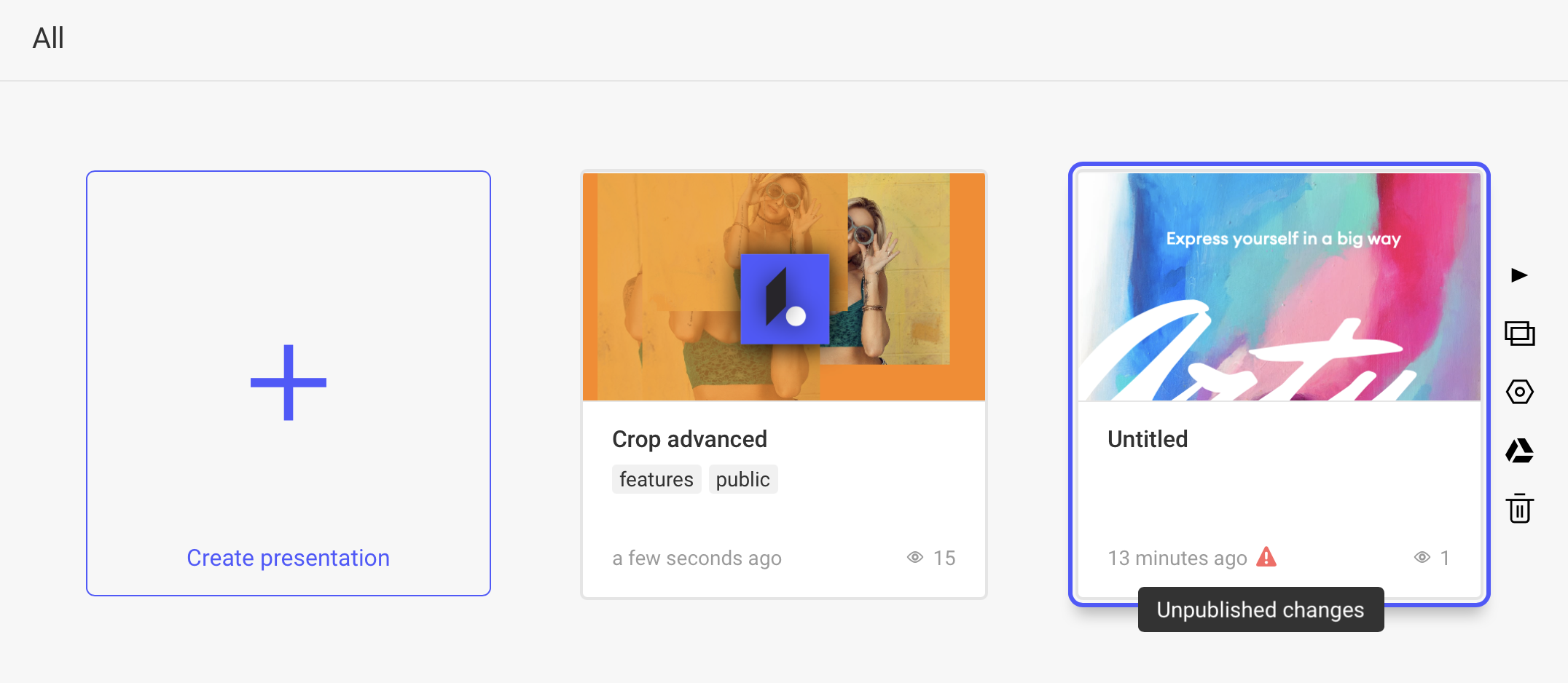The image size is (1568, 683).
Task: Open the Untitled presentation thumbnail
Action: pyautogui.click(x=1279, y=287)
